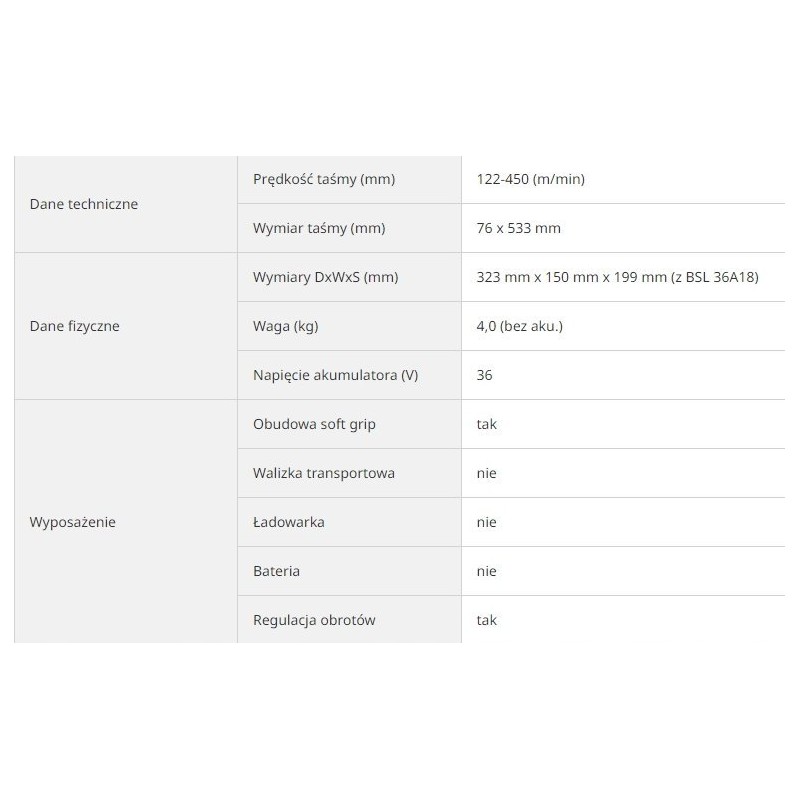Select the "76 x 533 mm" value
The image size is (800, 800).
(x=519, y=228)
